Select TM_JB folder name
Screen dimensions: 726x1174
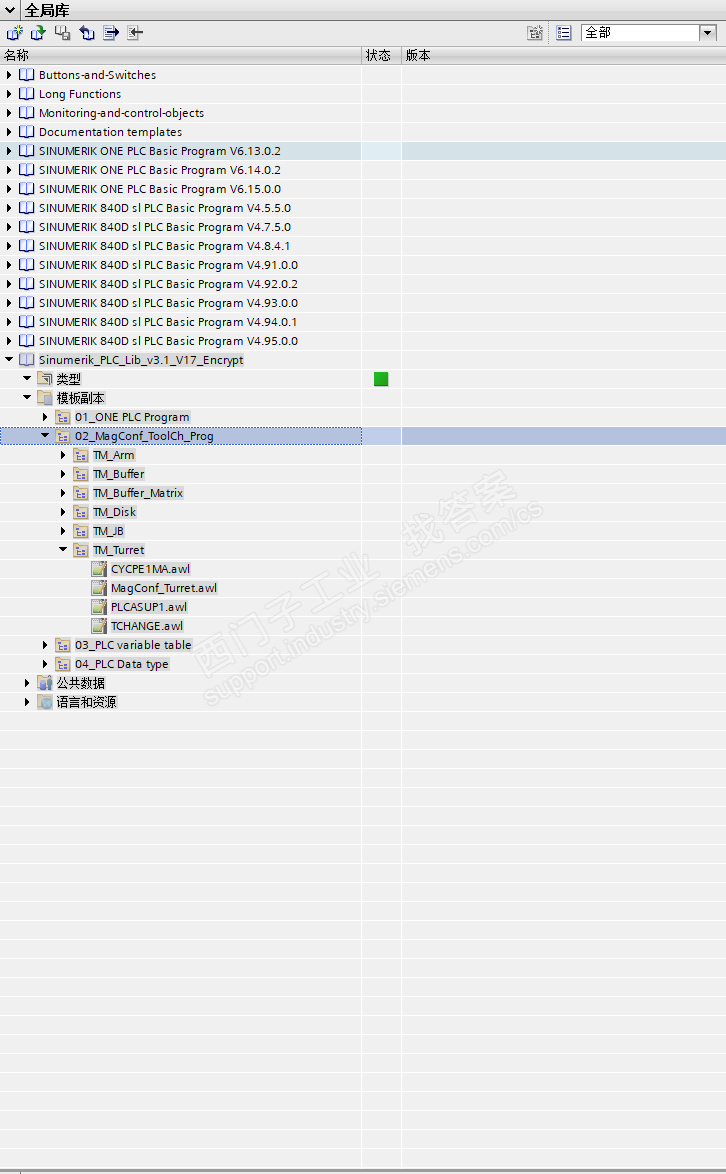click(x=109, y=531)
